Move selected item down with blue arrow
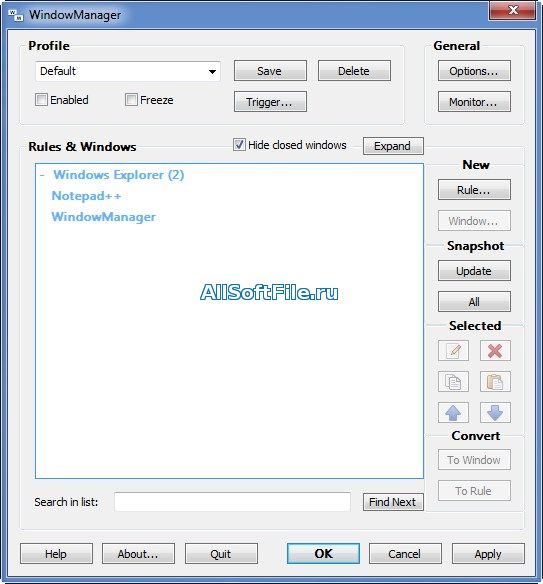 (495, 412)
